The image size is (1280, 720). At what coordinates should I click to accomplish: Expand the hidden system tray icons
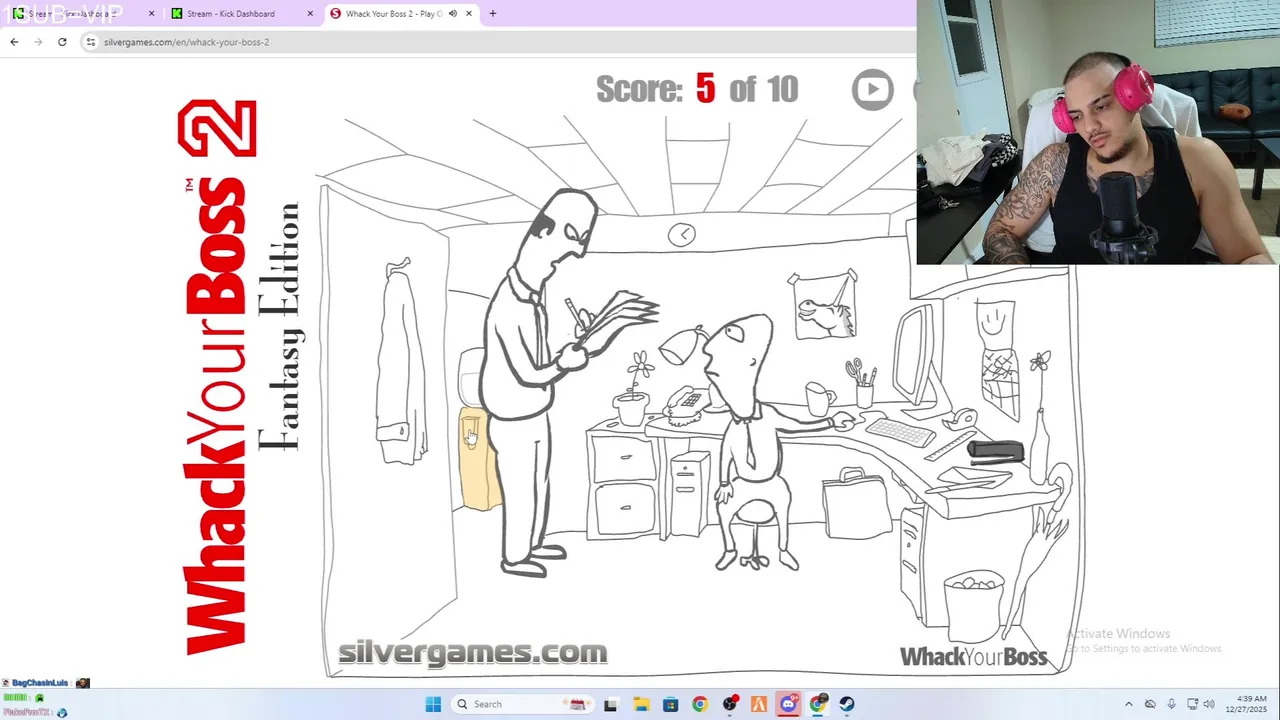[1129, 704]
